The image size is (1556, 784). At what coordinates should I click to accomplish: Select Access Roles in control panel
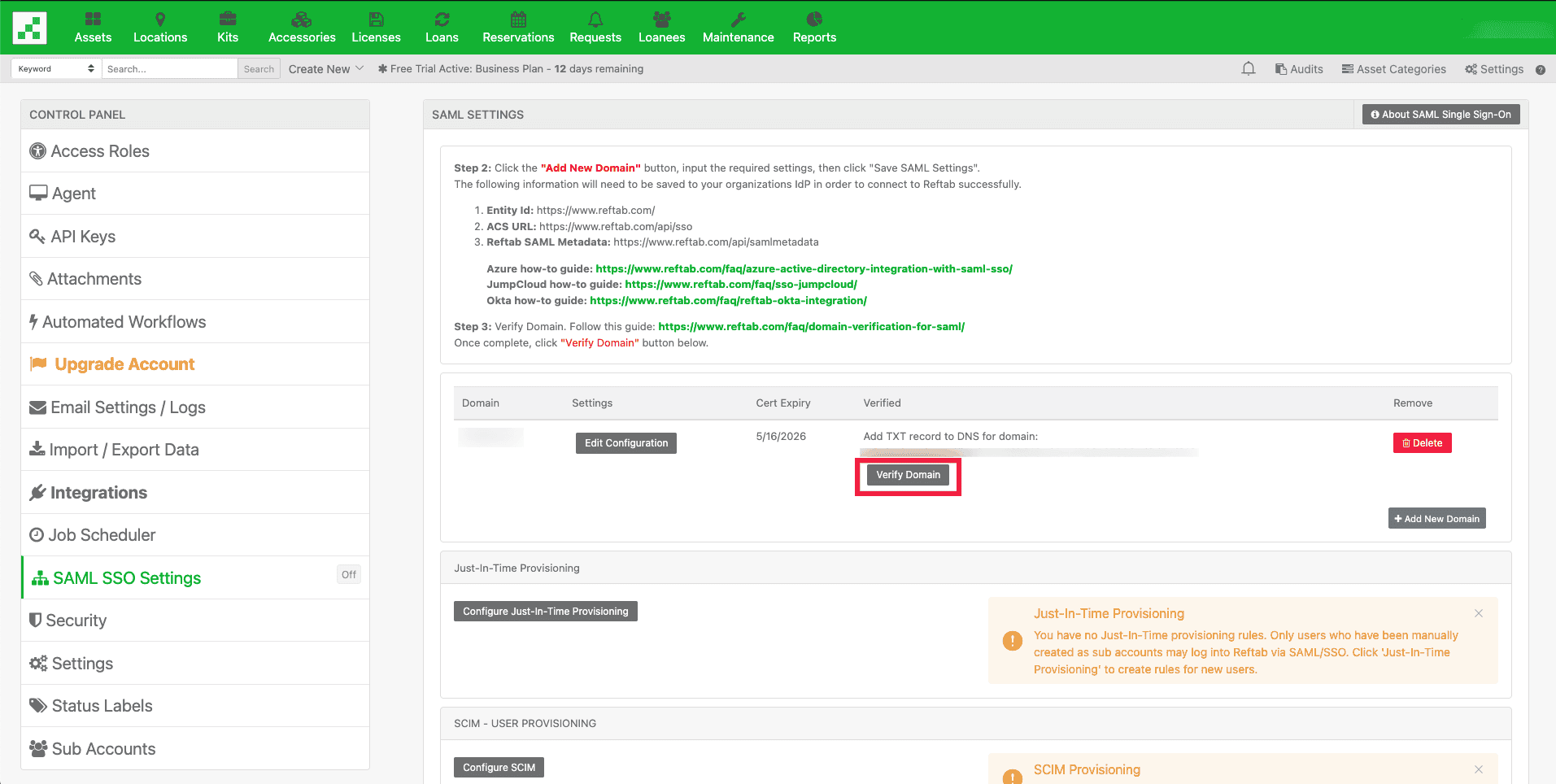[195, 151]
